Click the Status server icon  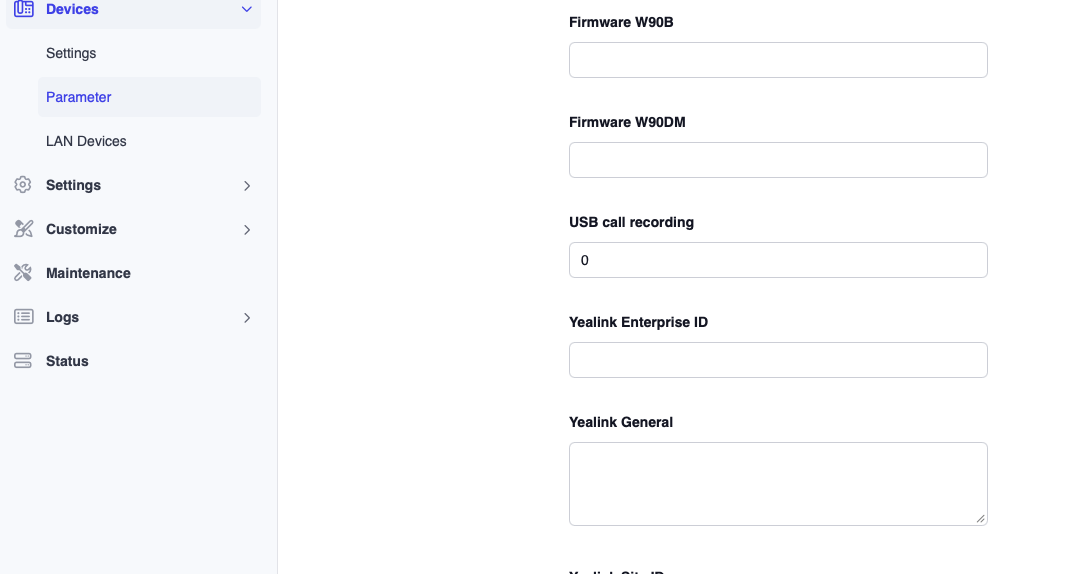coord(23,361)
